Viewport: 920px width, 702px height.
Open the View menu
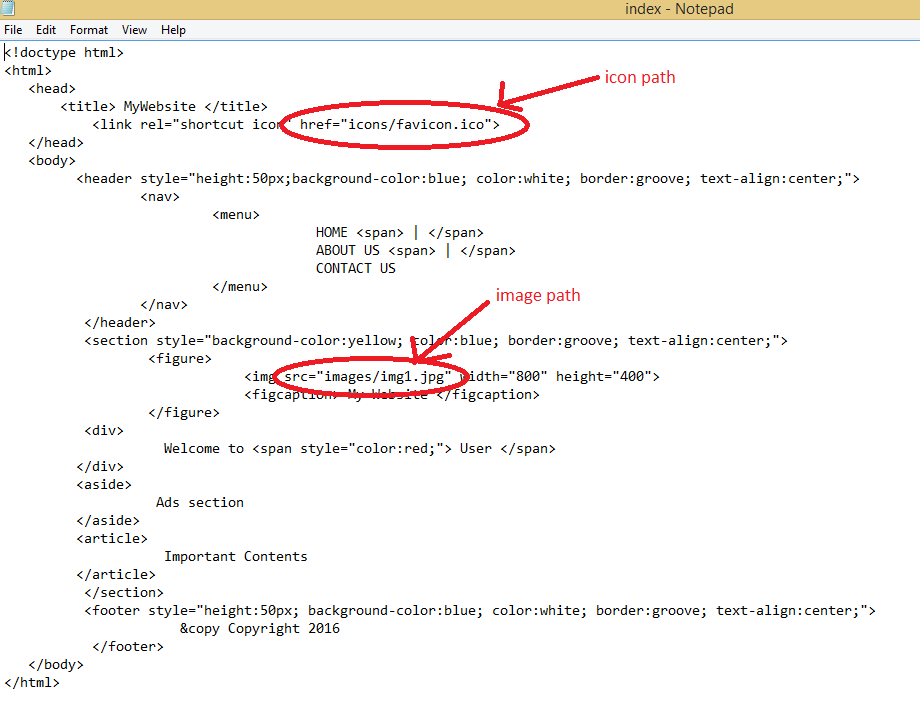click(x=134, y=29)
